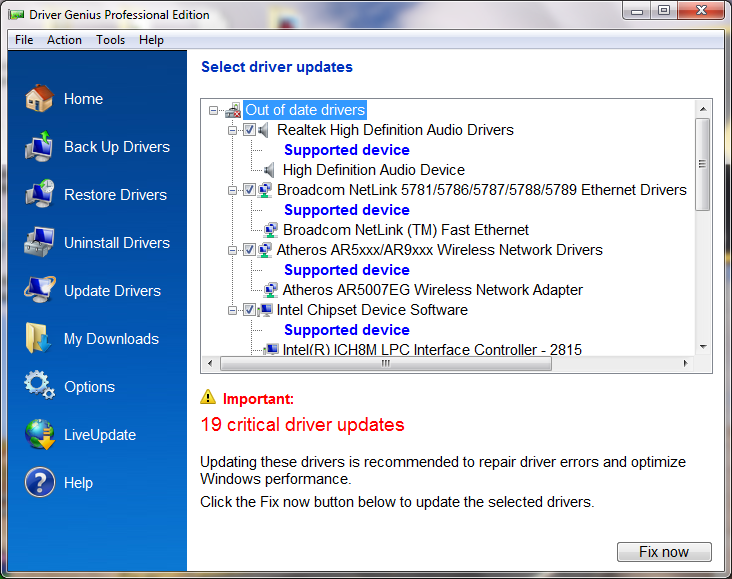Click network icon beside Atheros AR5007EG Adapter

tap(270, 290)
